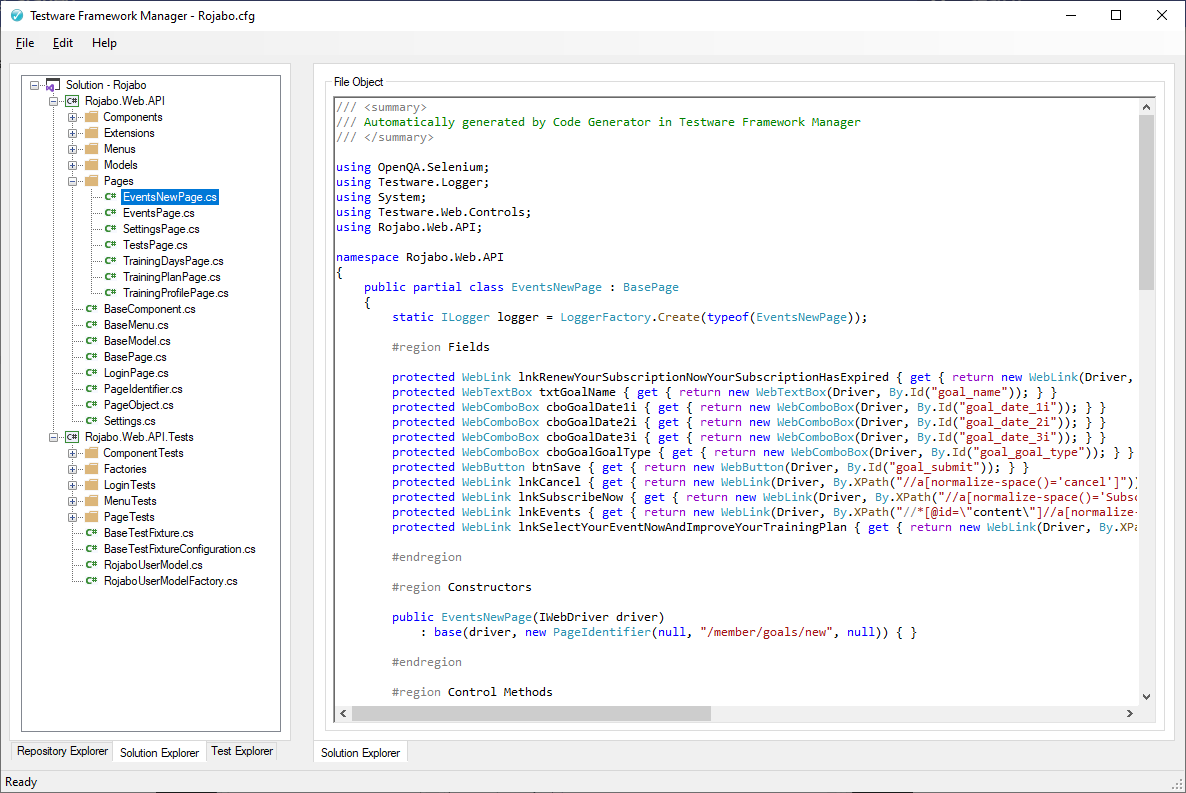
Task: Expand the PageTests folder node
Action: (x=73, y=517)
